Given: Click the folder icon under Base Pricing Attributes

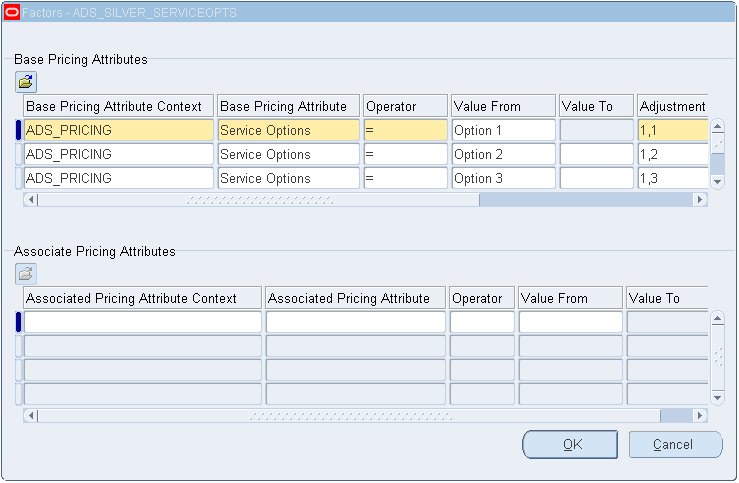Looking at the screenshot, I should tap(25, 82).
